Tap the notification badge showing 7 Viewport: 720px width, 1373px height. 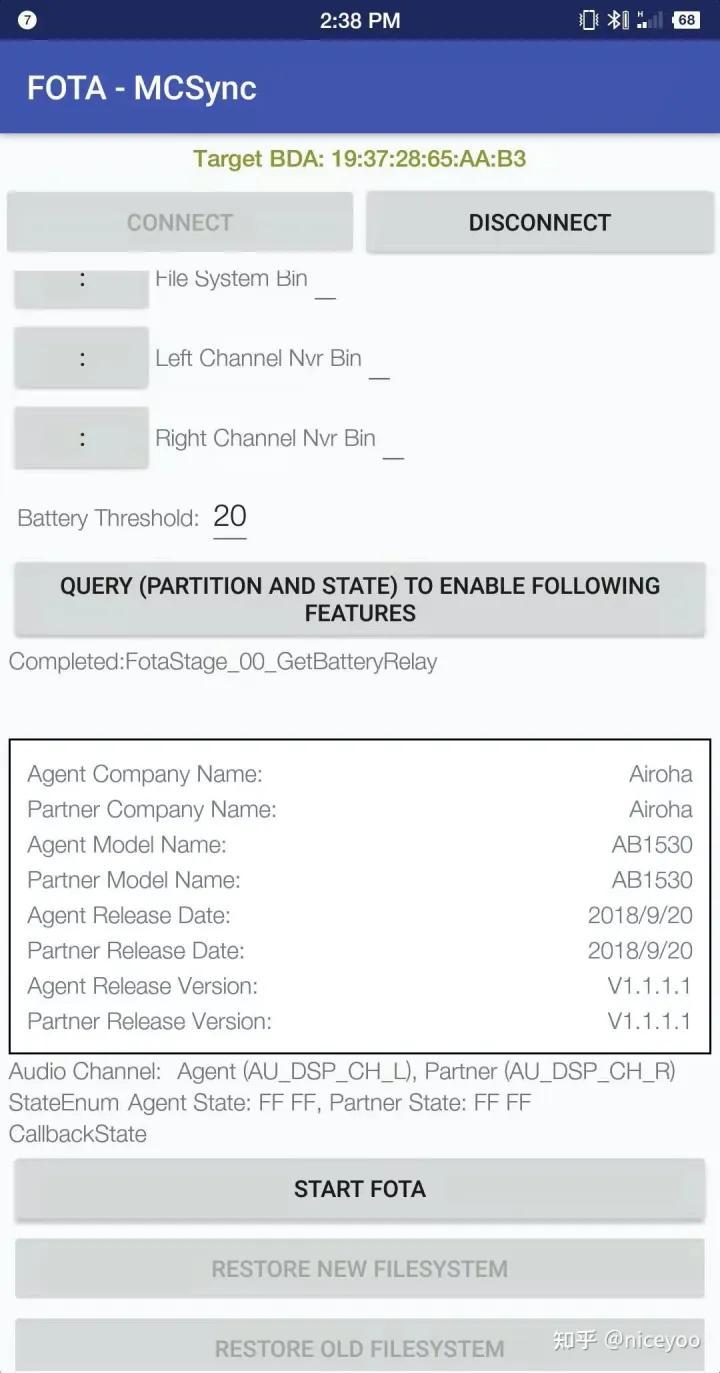tap(27, 20)
